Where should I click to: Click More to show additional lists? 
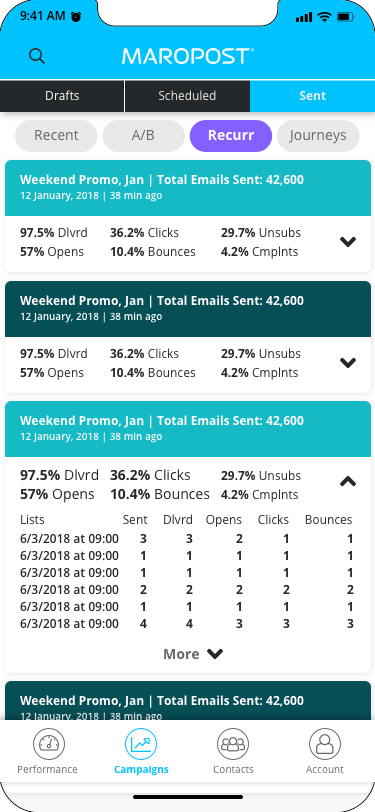(x=193, y=654)
